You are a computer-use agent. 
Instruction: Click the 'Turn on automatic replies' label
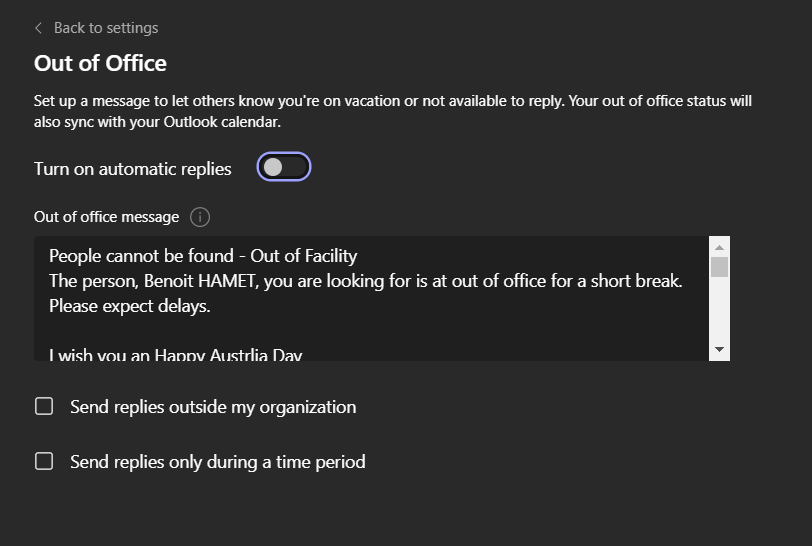(x=132, y=169)
